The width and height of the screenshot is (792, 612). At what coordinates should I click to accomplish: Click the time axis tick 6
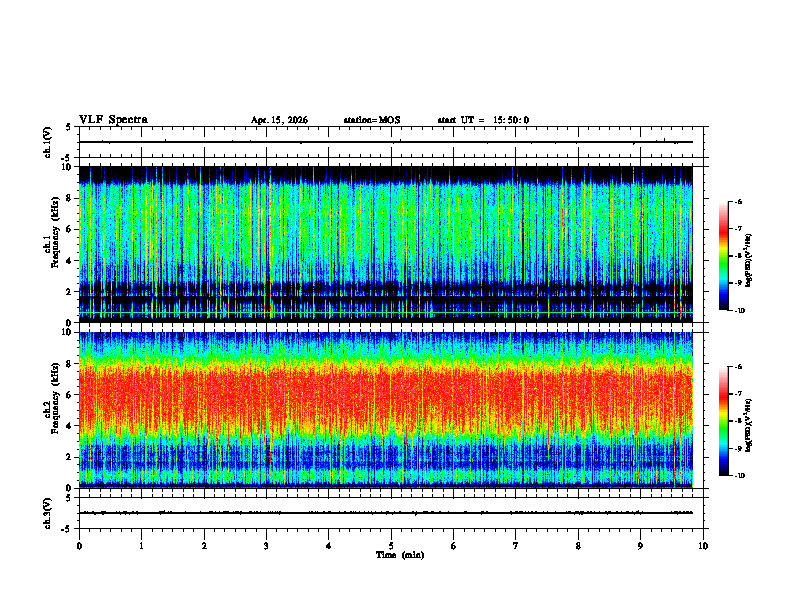click(454, 546)
